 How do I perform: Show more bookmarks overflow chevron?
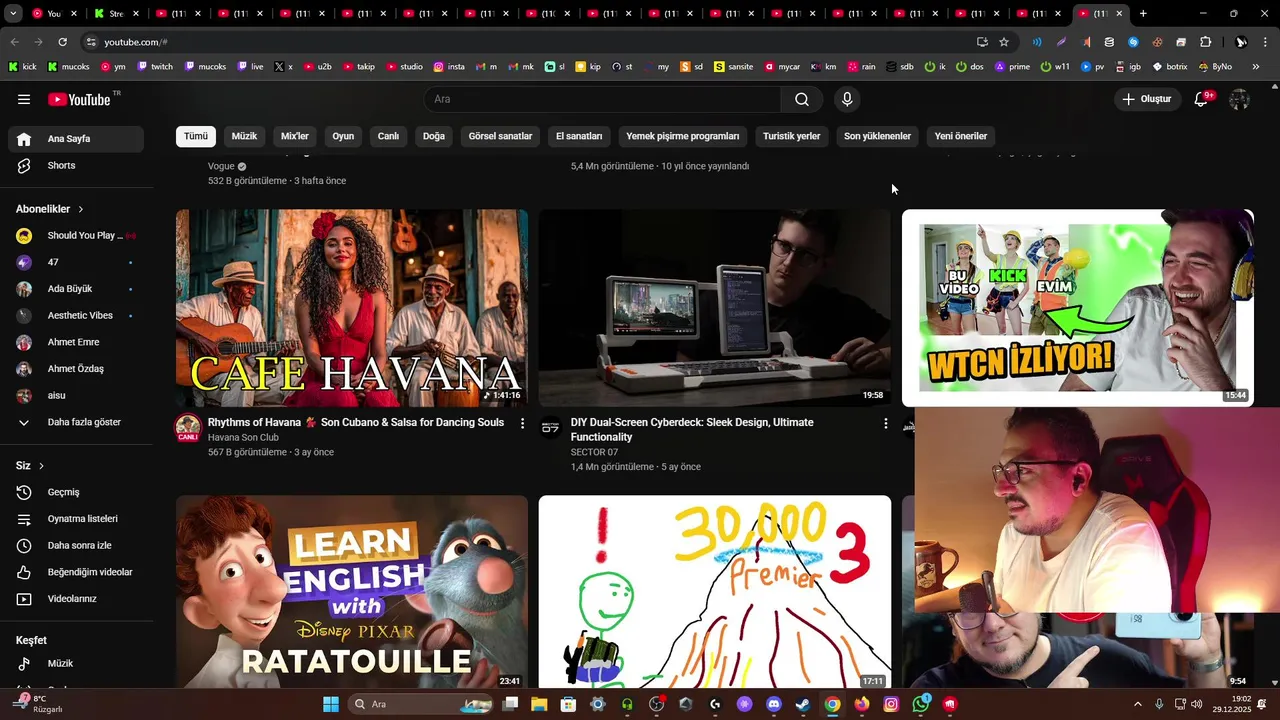click(x=1255, y=67)
